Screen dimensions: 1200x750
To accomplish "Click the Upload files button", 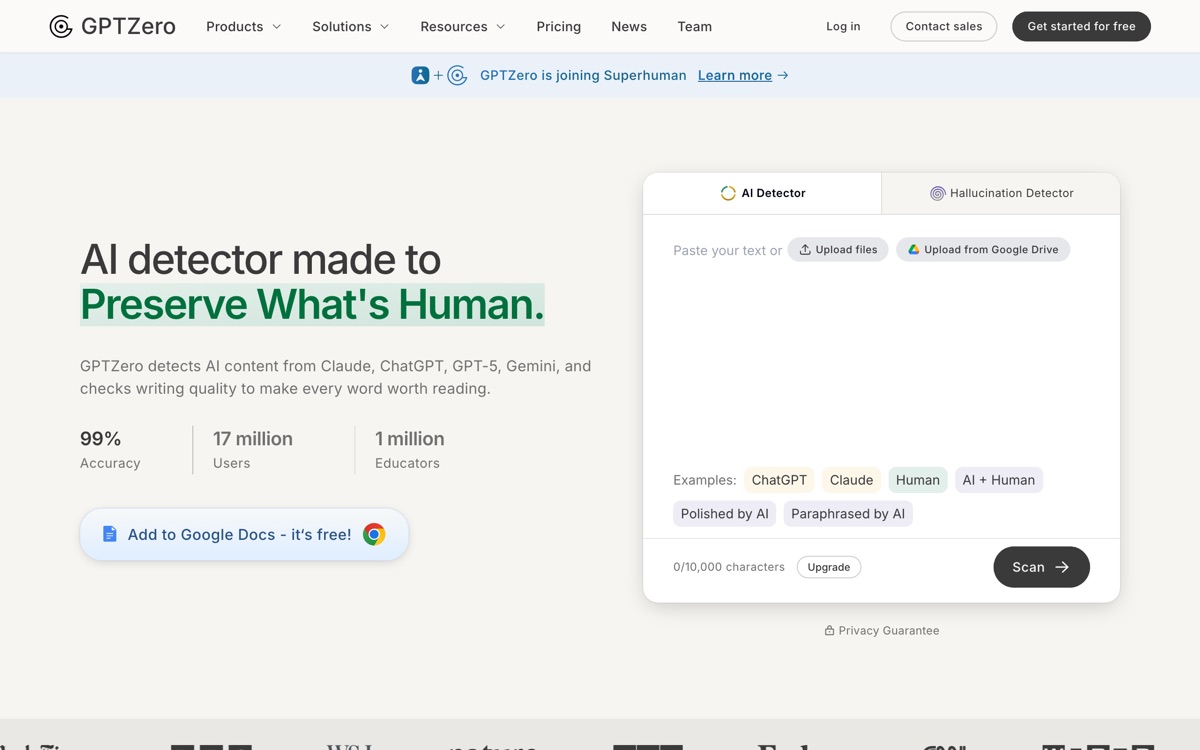I will click(838, 250).
